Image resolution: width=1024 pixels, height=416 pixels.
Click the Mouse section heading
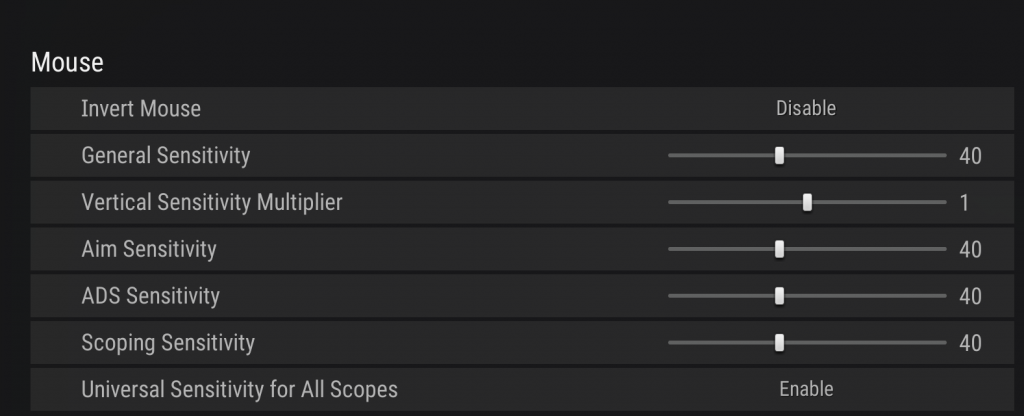pyautogui.click(x=67, y=62)
